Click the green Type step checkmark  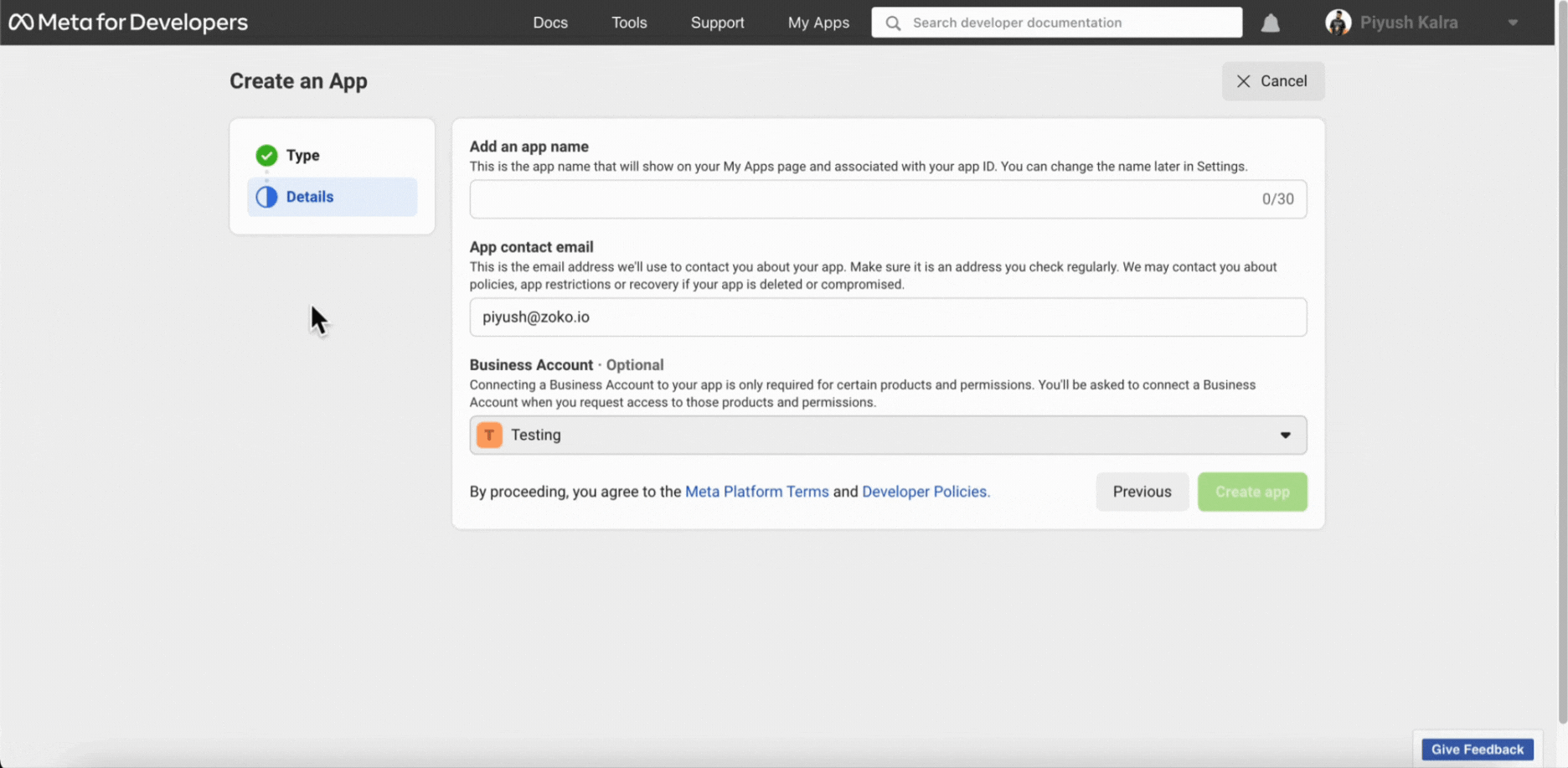point(266,155)
